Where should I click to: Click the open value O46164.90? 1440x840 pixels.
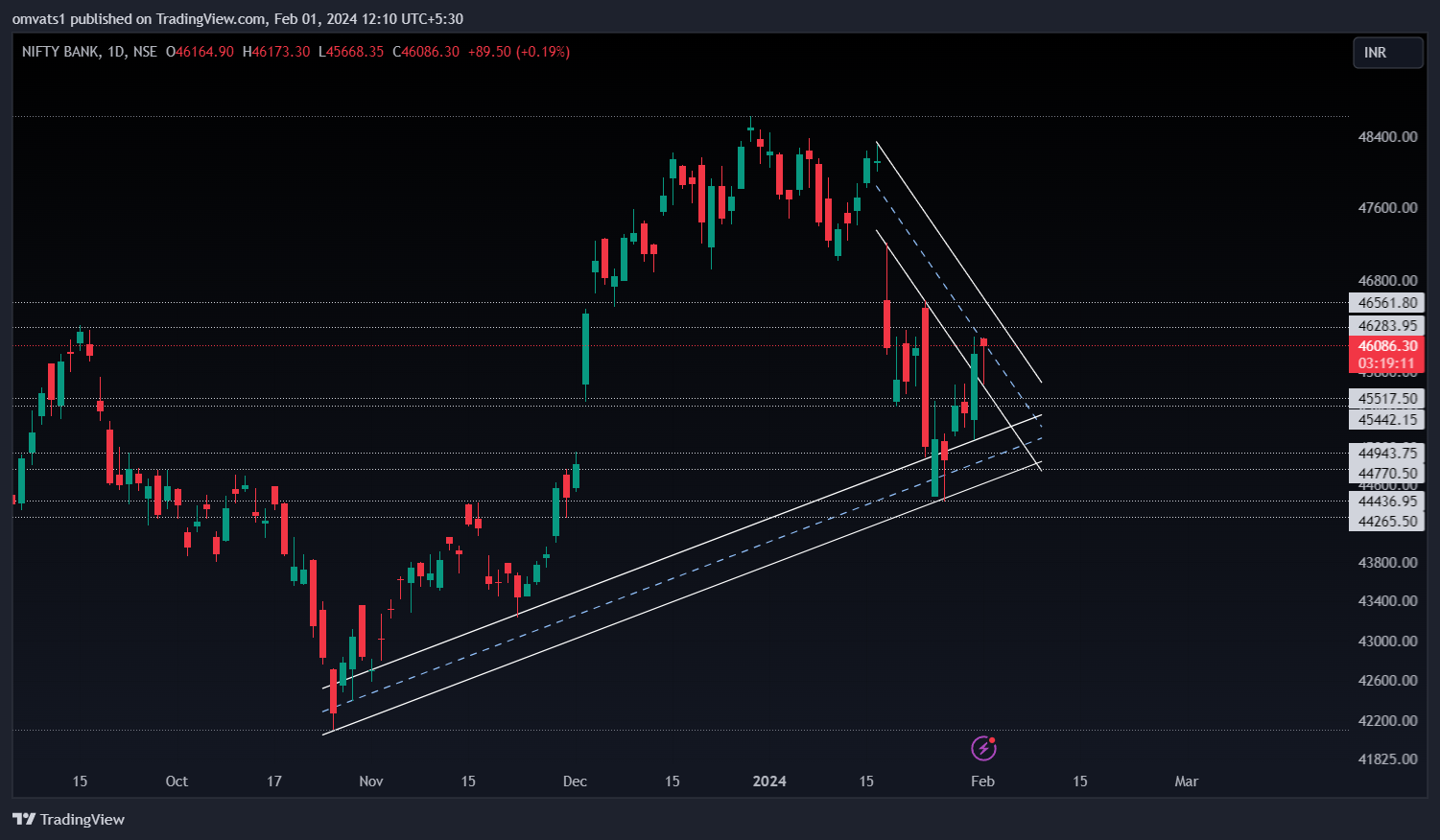pos(200,52)
